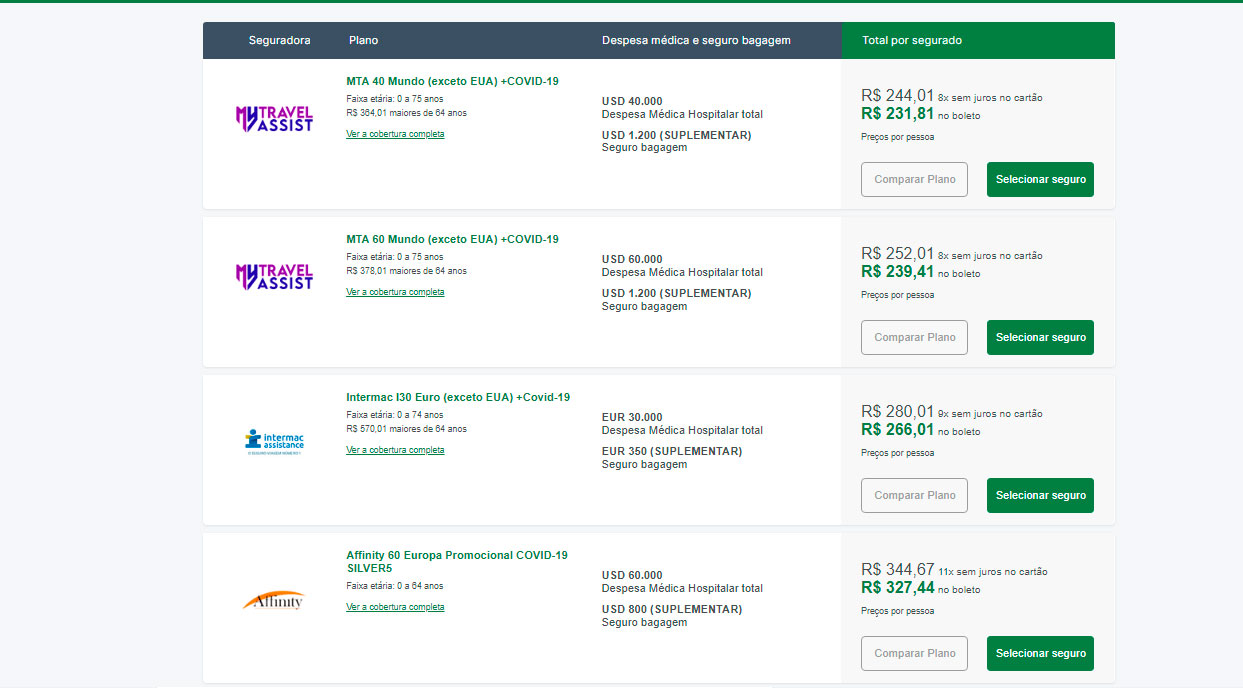Click the My Travel Assist logo for MTA 60
Image resolution: width=1243 pixels, height=688 pixels.
click(x=273, y=277)
